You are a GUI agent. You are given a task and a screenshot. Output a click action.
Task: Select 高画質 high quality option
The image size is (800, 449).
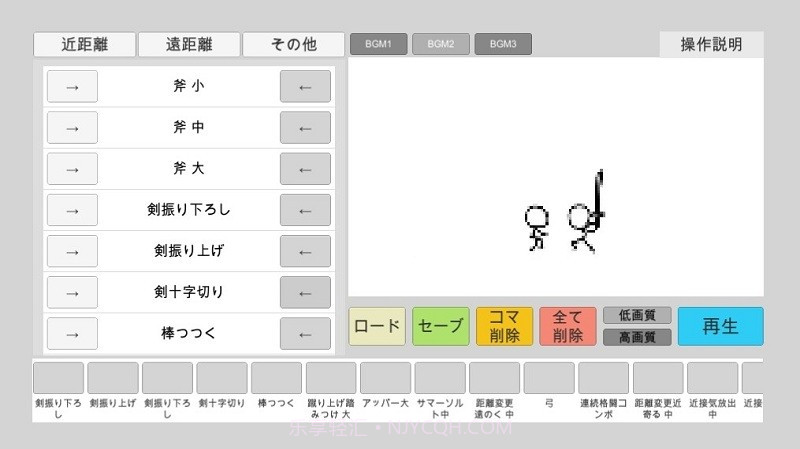click(x=637, y=337)
